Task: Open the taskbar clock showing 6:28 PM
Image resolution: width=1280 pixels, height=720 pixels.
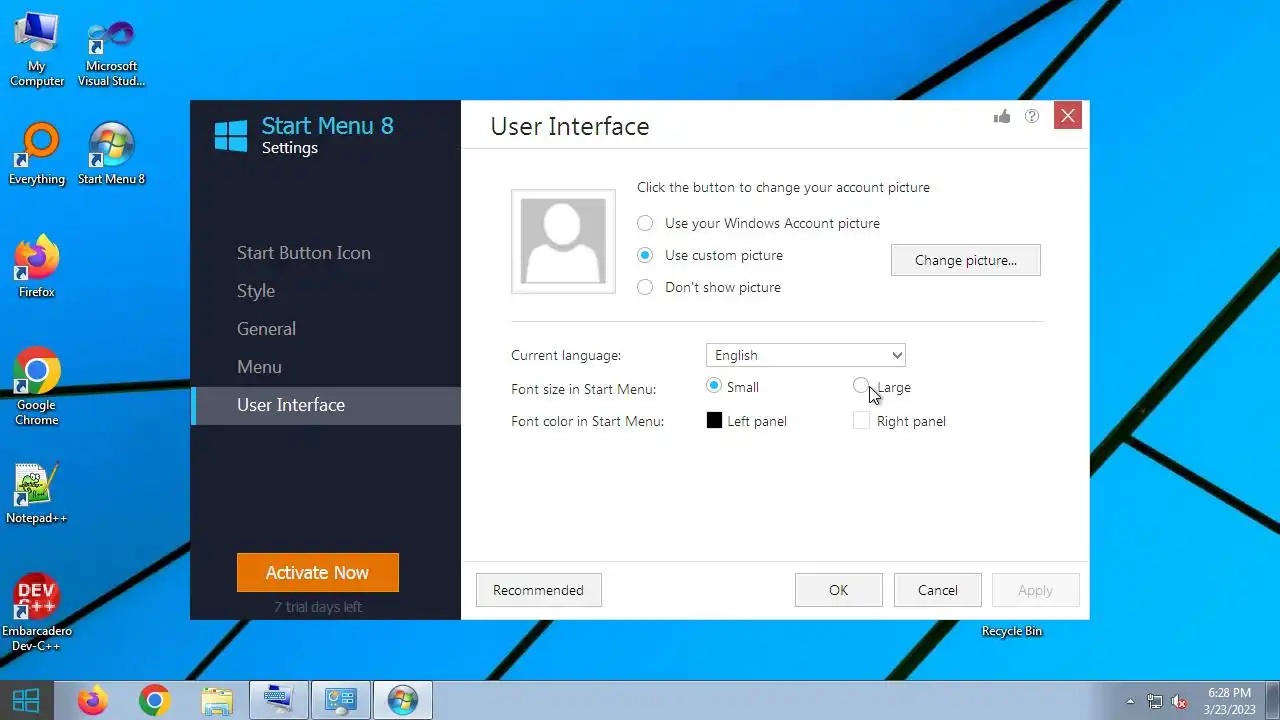Action: (x=1229, y=700)
